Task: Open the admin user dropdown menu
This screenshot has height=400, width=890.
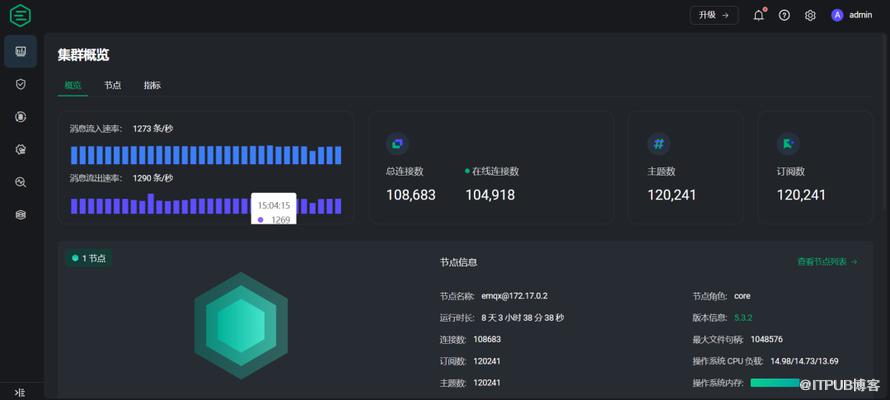Action: click(x=852, y=15)
